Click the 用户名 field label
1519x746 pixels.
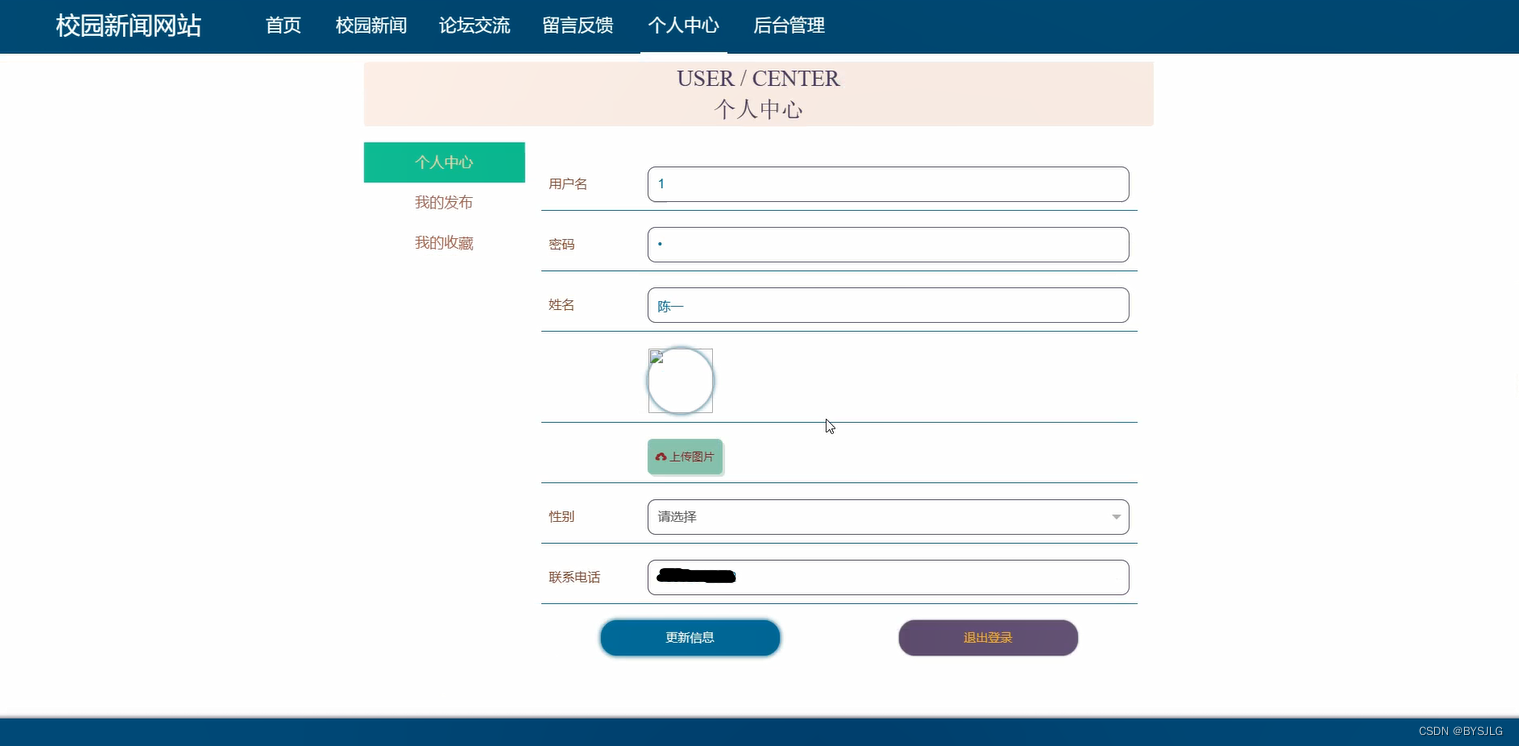click(x=568, y=184)
